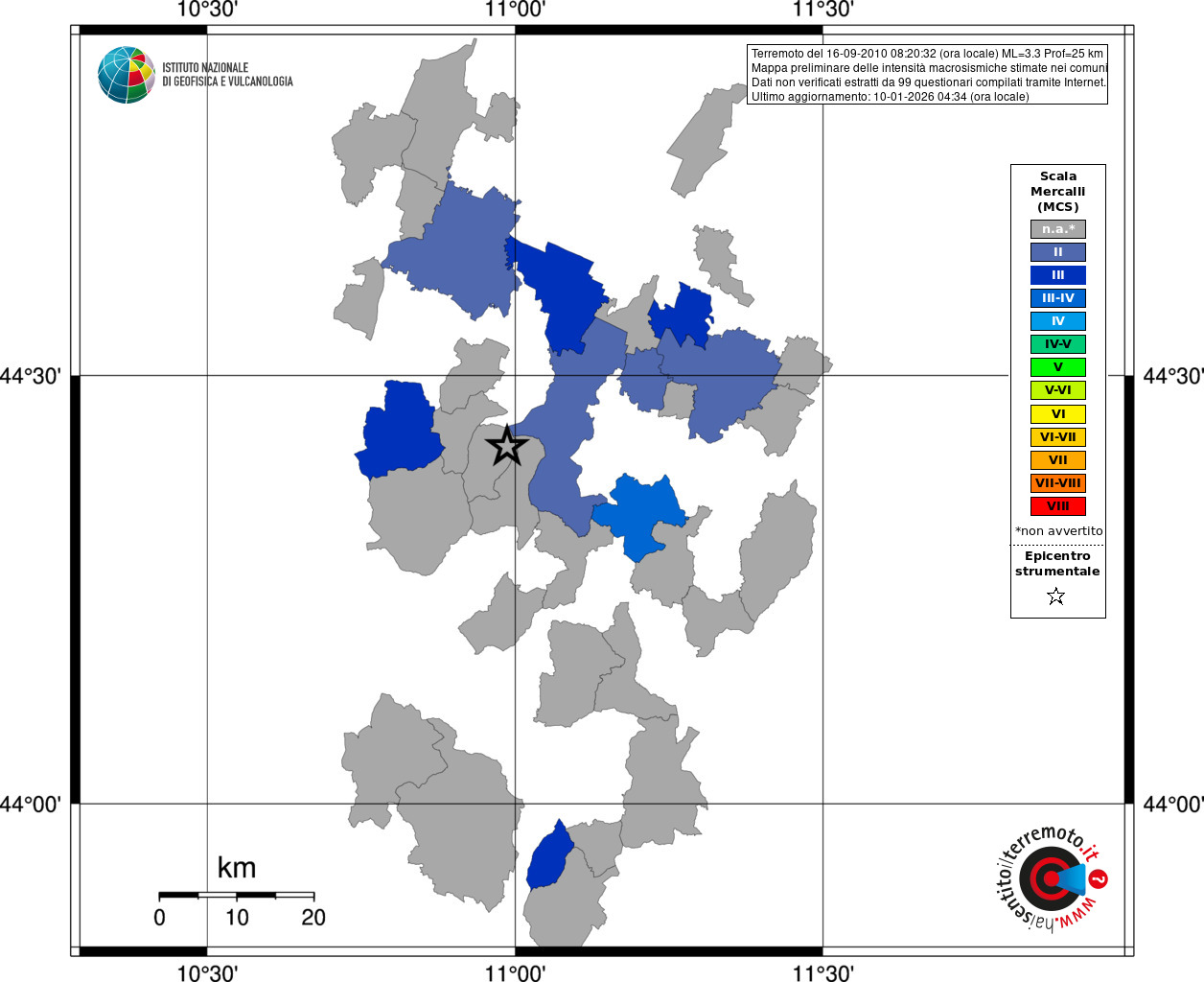The image size is (1204, 982).
Task: Click the 'Ultimo aggiornamento' timestamp line
Action: pyautogui.click(x=890, y=97)
